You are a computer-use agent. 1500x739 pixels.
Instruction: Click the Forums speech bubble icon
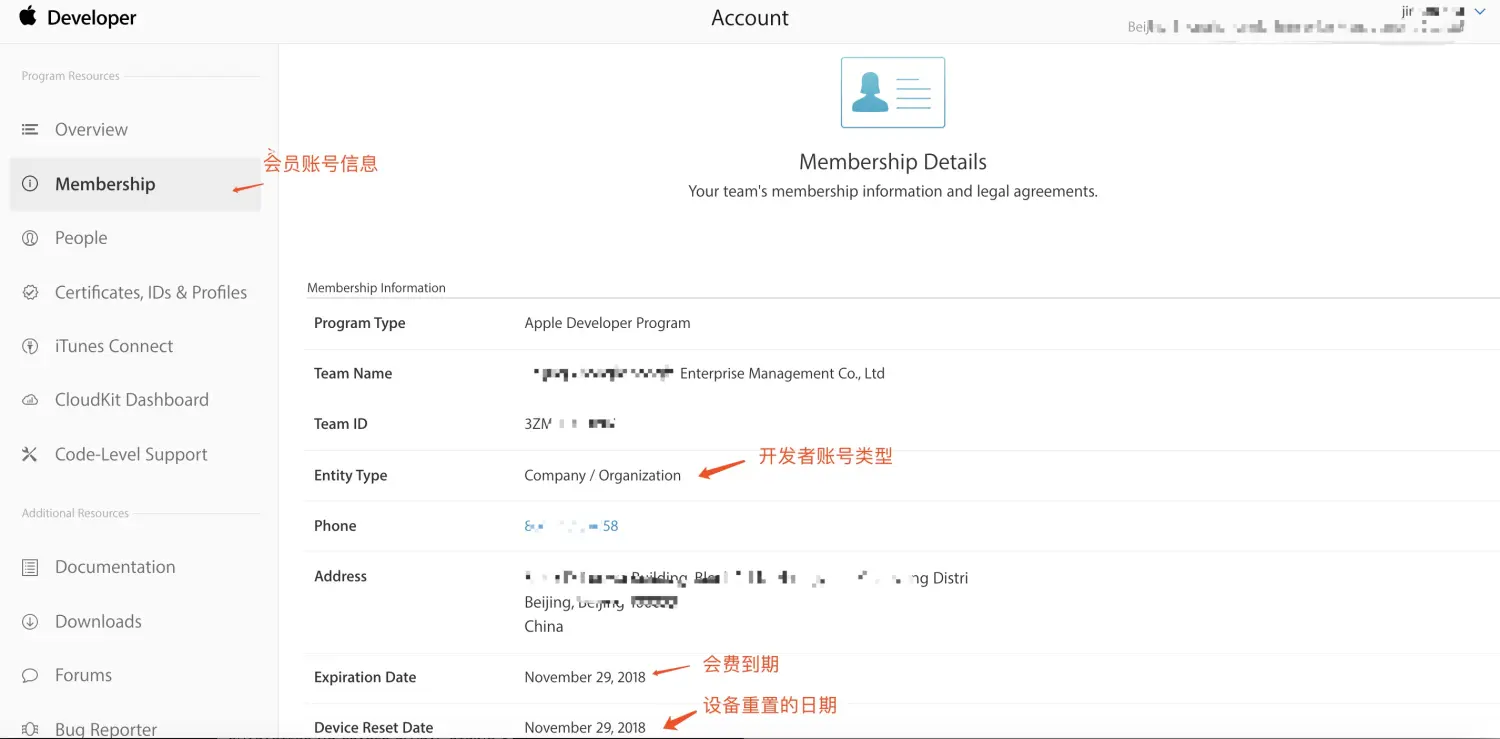(30, 675)
